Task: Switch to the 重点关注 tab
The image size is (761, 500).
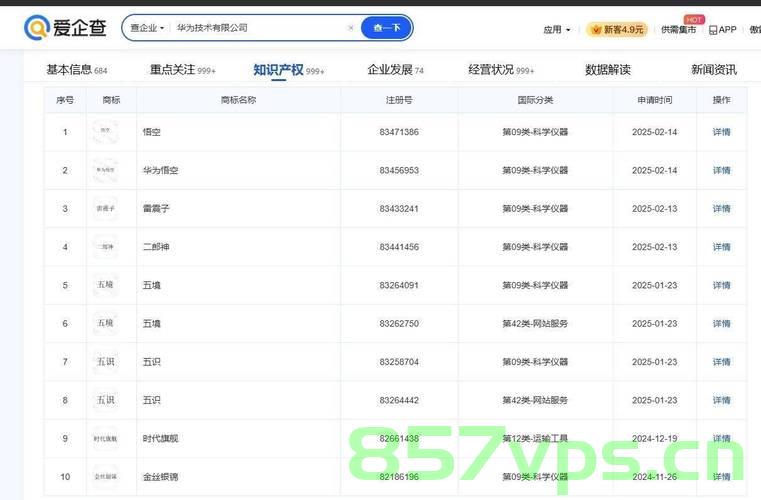Action: [182, 70]
